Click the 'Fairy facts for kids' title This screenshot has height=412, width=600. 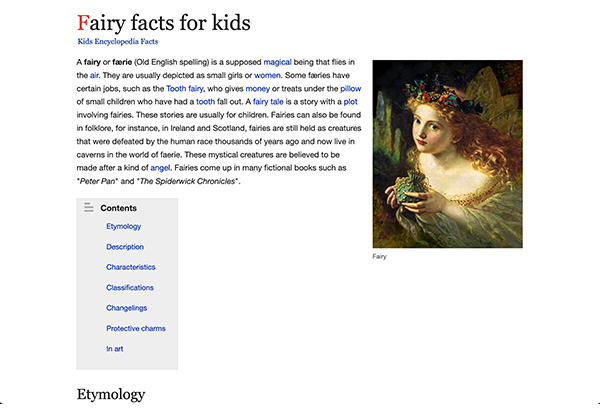(x=164, y=23)
